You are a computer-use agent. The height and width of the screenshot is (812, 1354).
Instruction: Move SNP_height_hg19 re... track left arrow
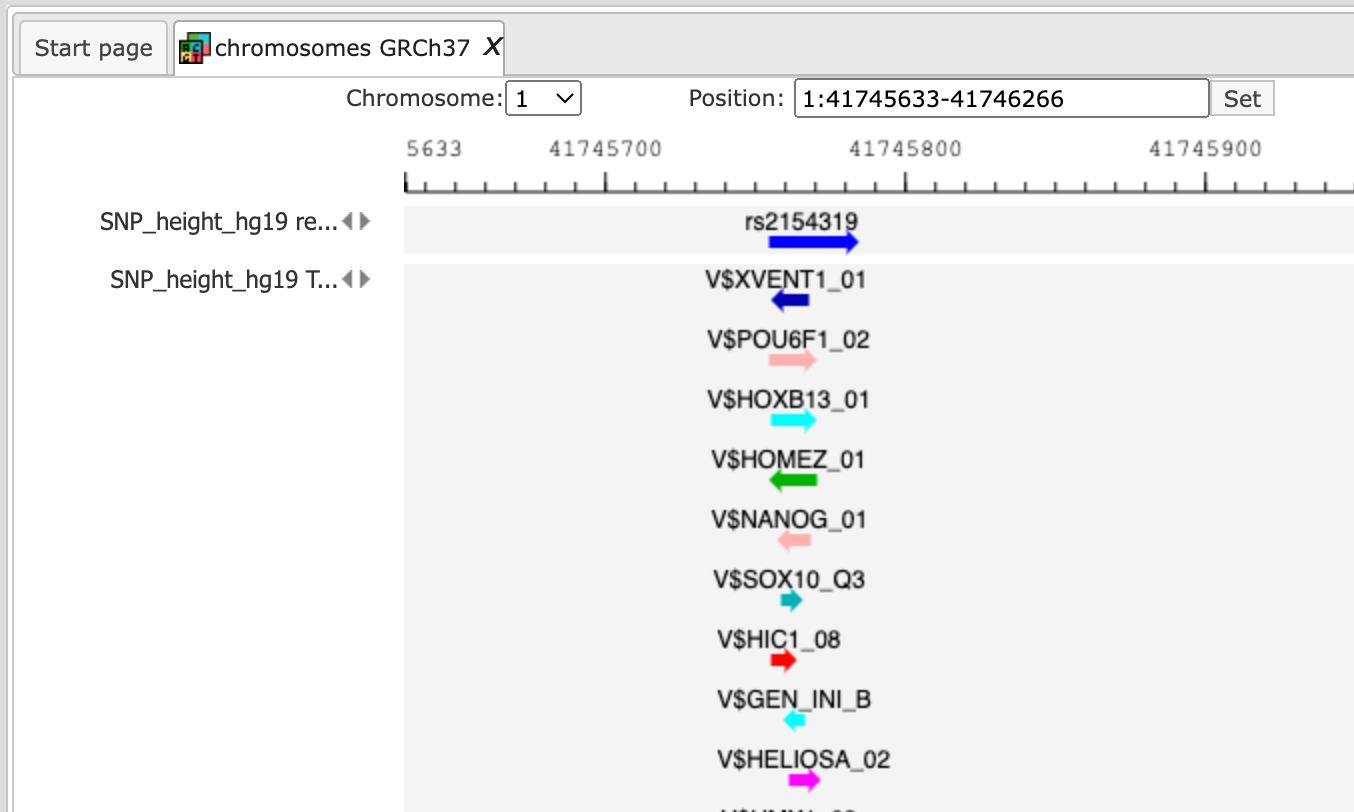tap(348, 221)
